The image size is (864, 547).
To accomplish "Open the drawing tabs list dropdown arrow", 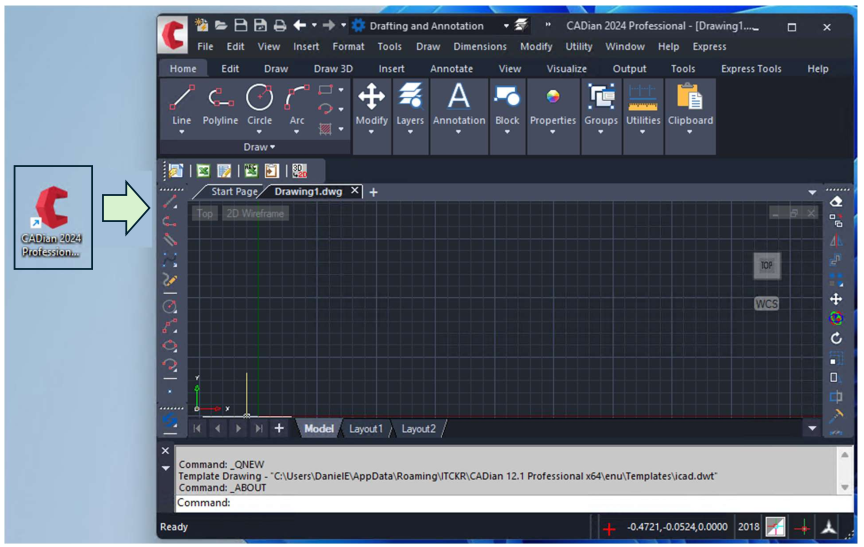I will click(x=812, y=192).
